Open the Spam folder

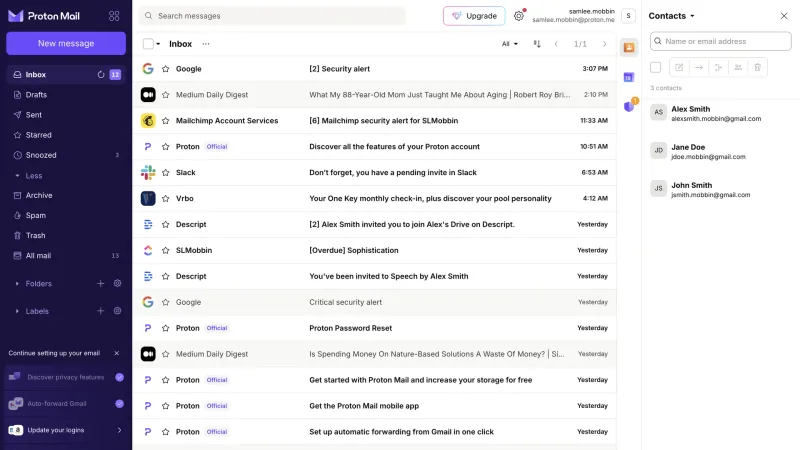click(66, 215)
